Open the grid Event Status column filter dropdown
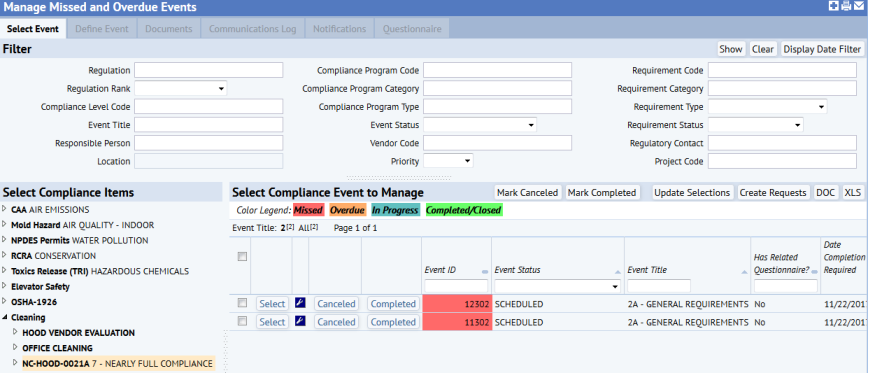Viewport: 869px width, 373px height. 557,287
